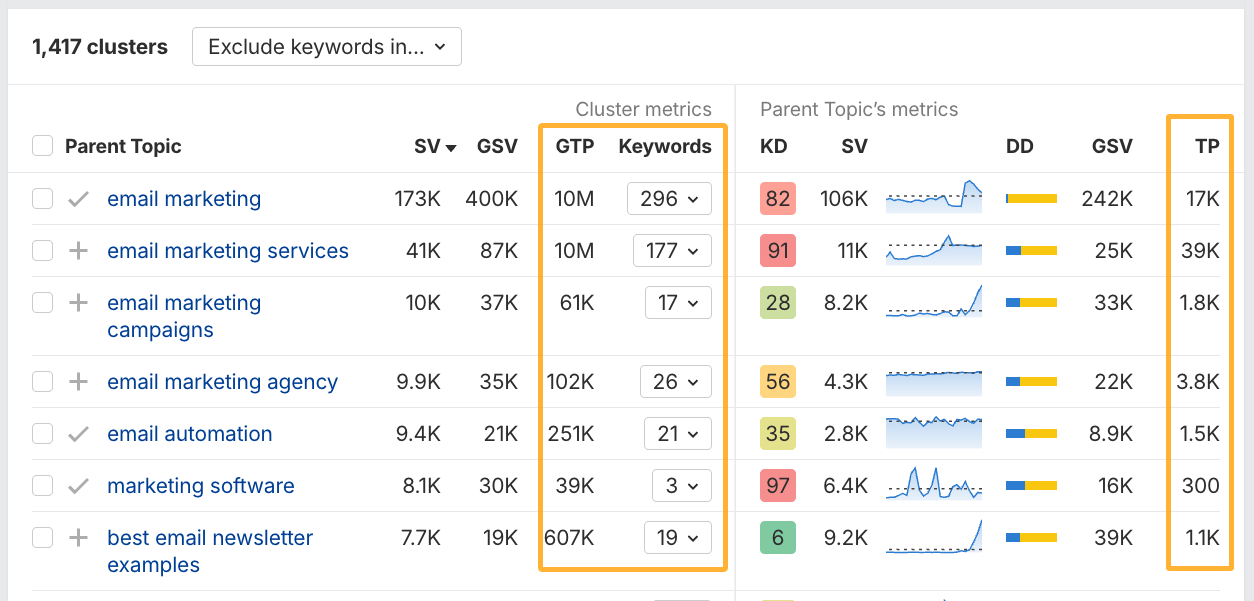Click the plus icon beside best email newsletter examples
This screenshot has width=1254, height=601.
(x=77, y=537)
